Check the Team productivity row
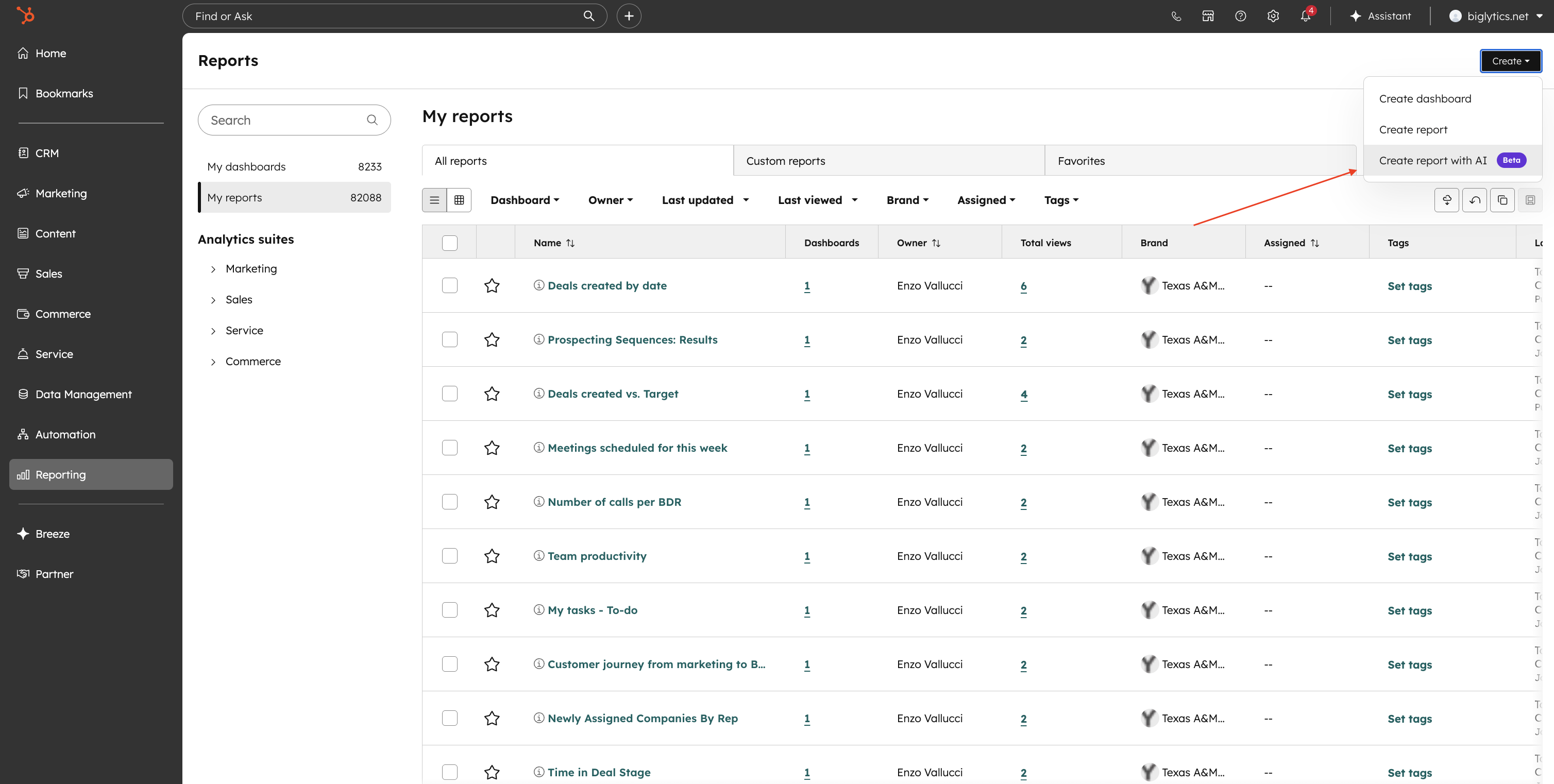The image size is (1554, 784). [x=449, y=556]
